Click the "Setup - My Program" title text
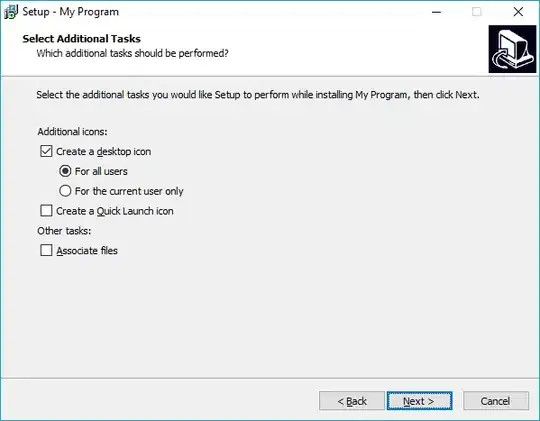540x421 pixels. (x=71, y=12)
